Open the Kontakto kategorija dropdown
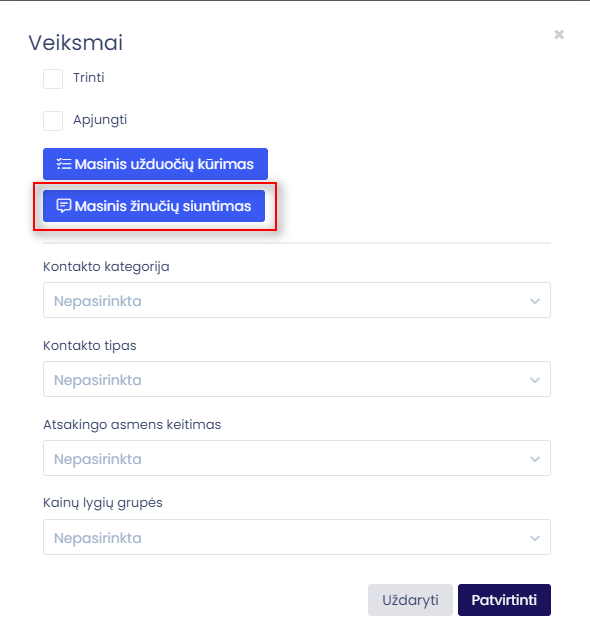Viewport: 590px width, 632px height. point(297,300)
